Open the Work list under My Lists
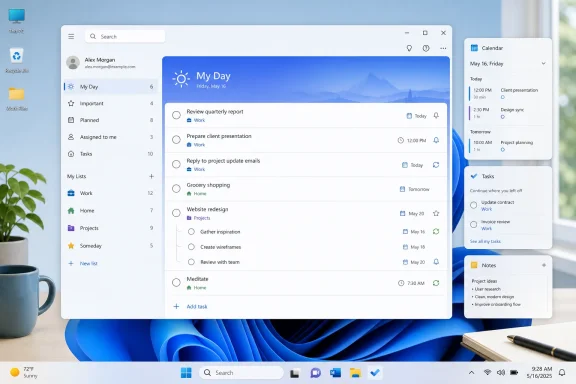Image resolution: width=576 pixels, height=384 pixels. (111, 193)
